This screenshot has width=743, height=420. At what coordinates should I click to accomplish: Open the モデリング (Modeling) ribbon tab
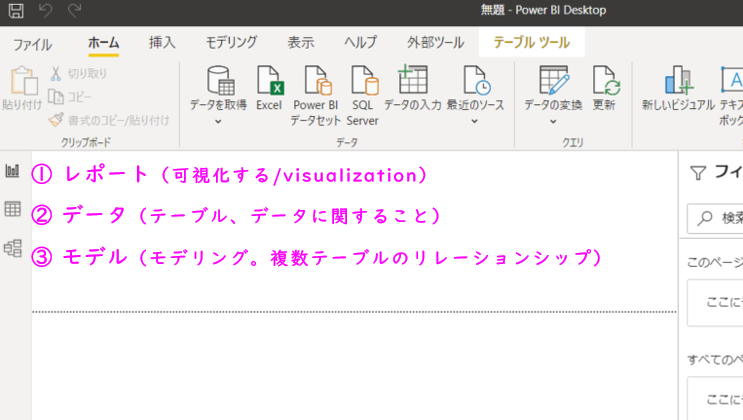click(x=232, y=43)
